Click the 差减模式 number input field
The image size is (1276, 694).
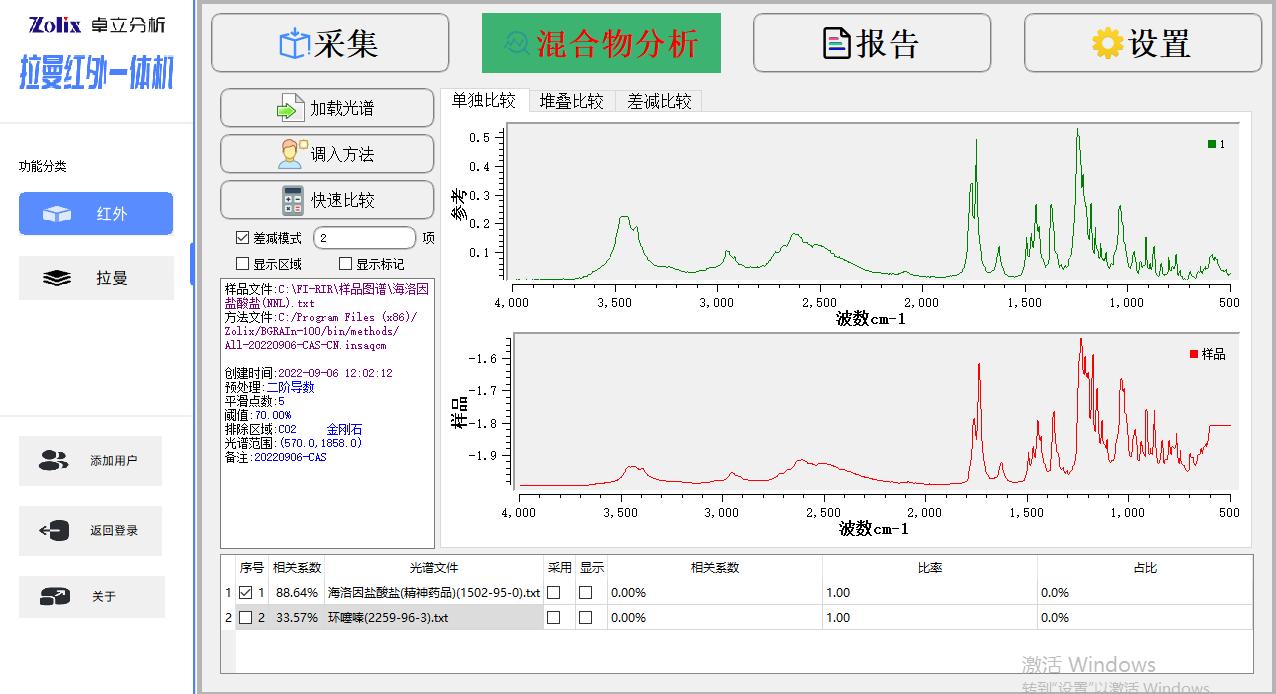pos(364,238)
